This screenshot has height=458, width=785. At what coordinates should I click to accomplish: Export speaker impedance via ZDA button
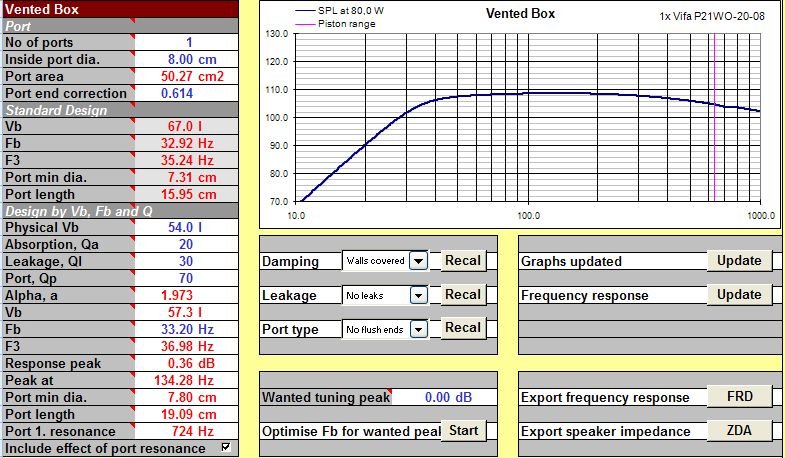pyautogui.click(x=739, y=431)
